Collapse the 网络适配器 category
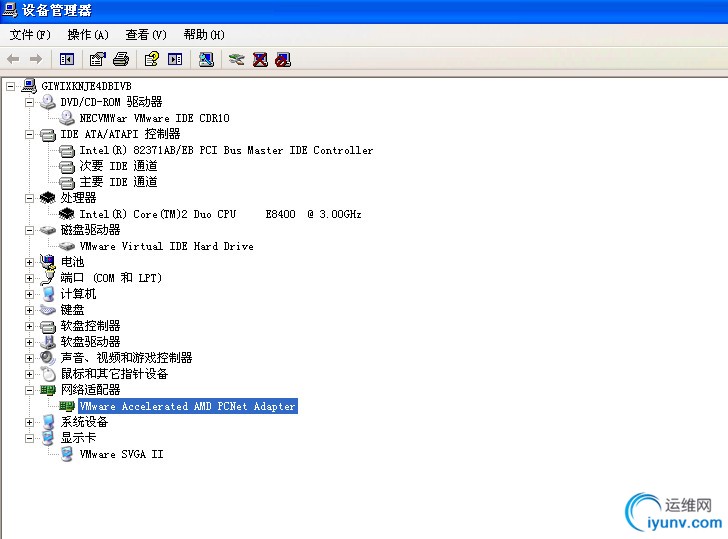The image size is (728, 539). pos(29,390)
